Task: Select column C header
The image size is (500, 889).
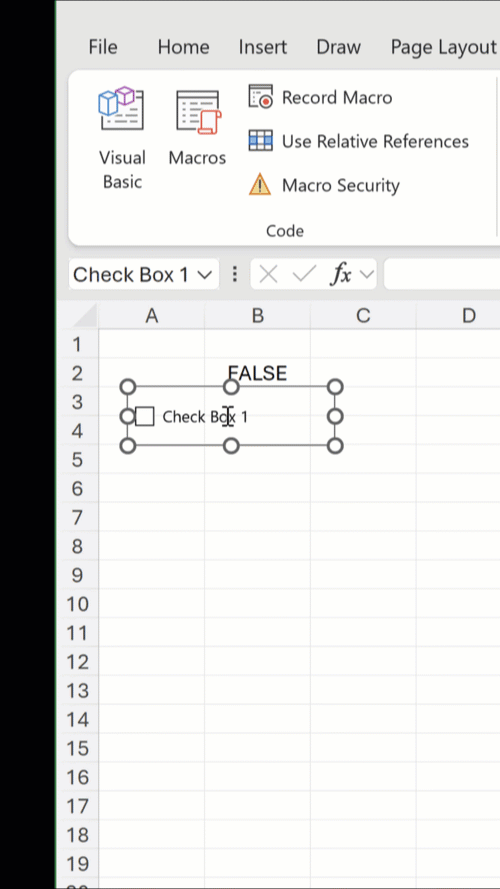Action: click(x=363, y=316)
